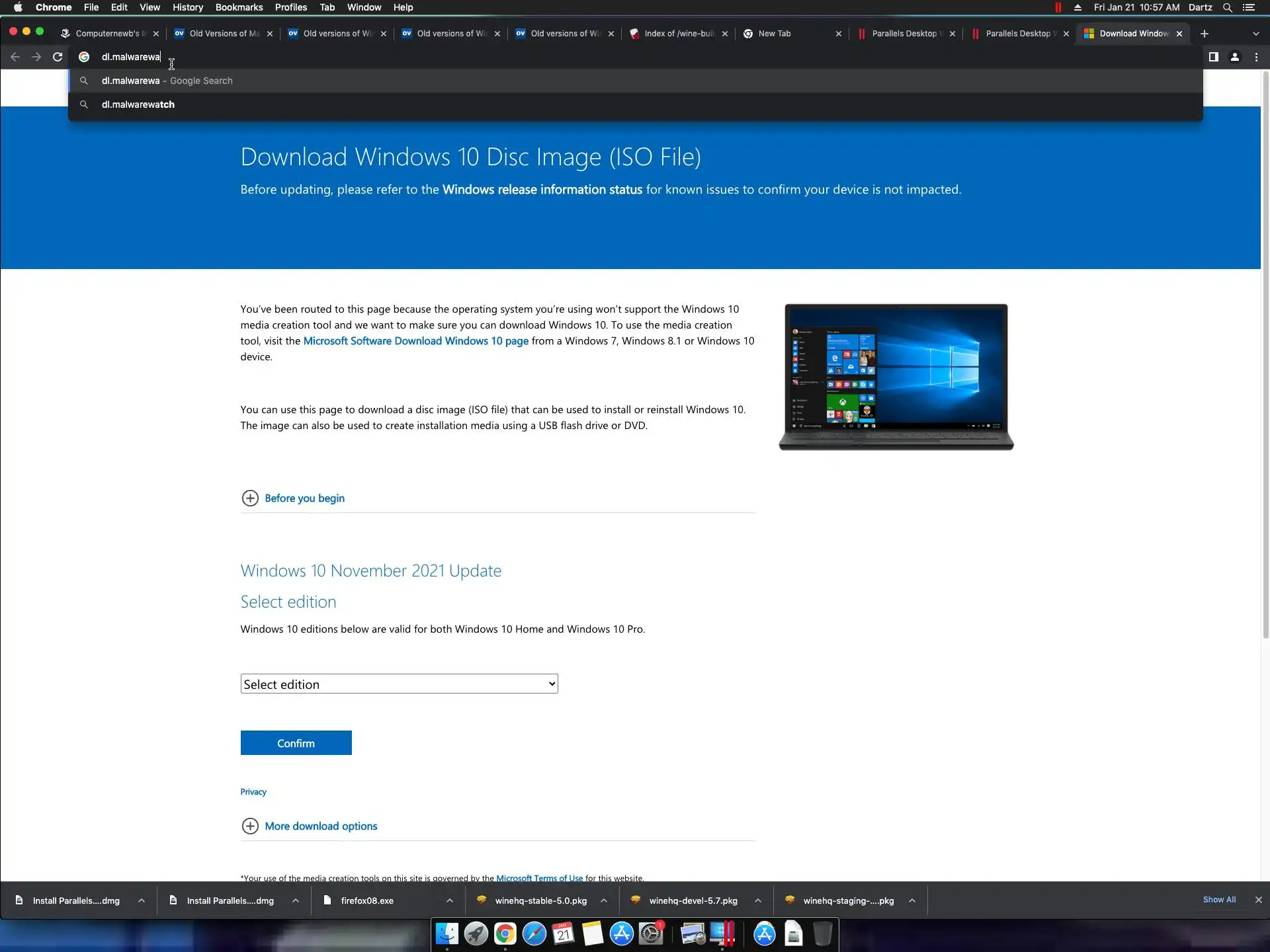
Task: Open Finder from the dock
Action: click(x=447, y=933)
